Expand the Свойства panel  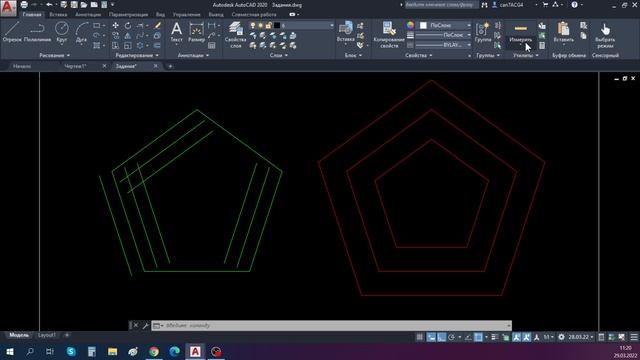click(418, 55)
